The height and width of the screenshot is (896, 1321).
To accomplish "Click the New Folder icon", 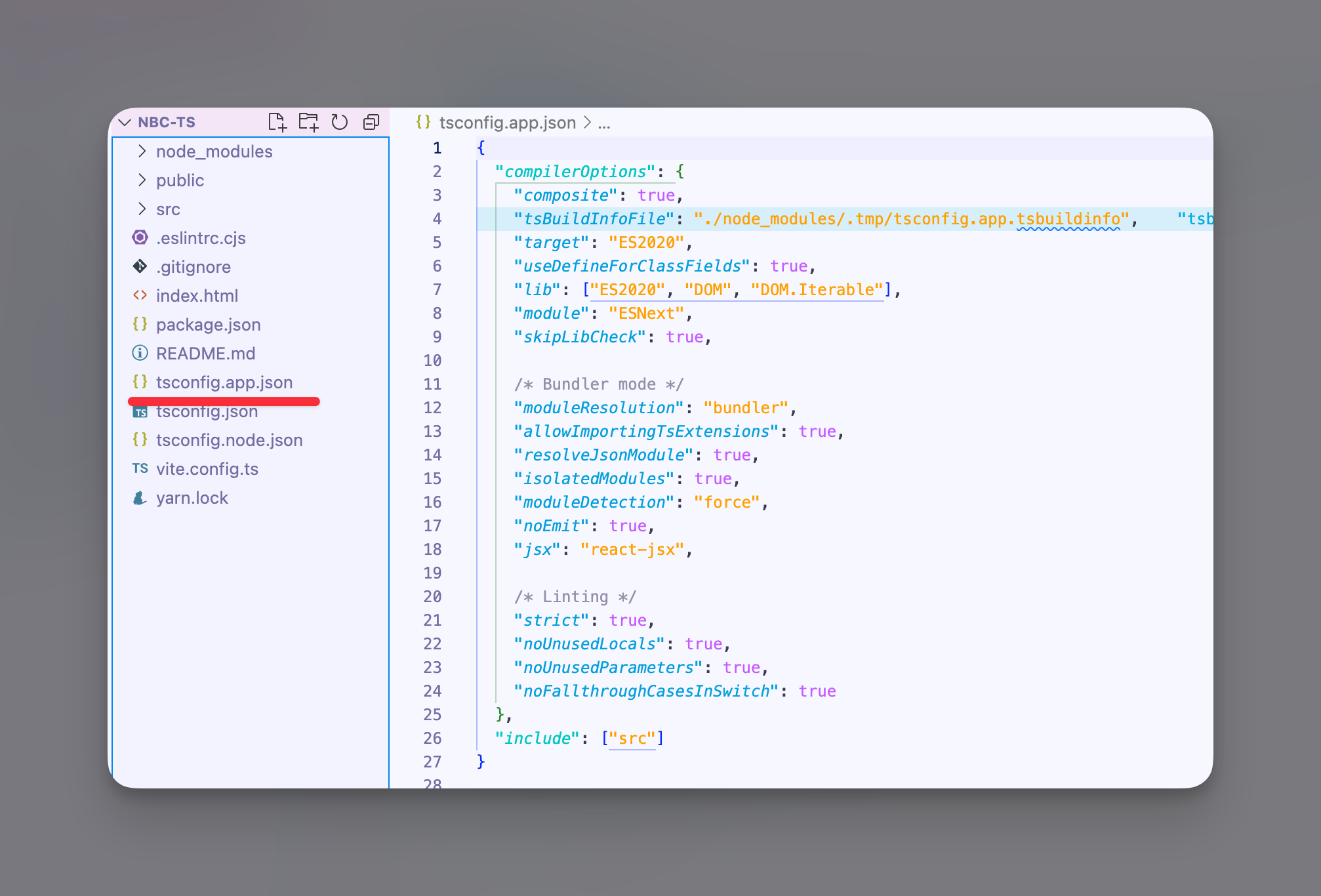I will click(x=308, y=122).
